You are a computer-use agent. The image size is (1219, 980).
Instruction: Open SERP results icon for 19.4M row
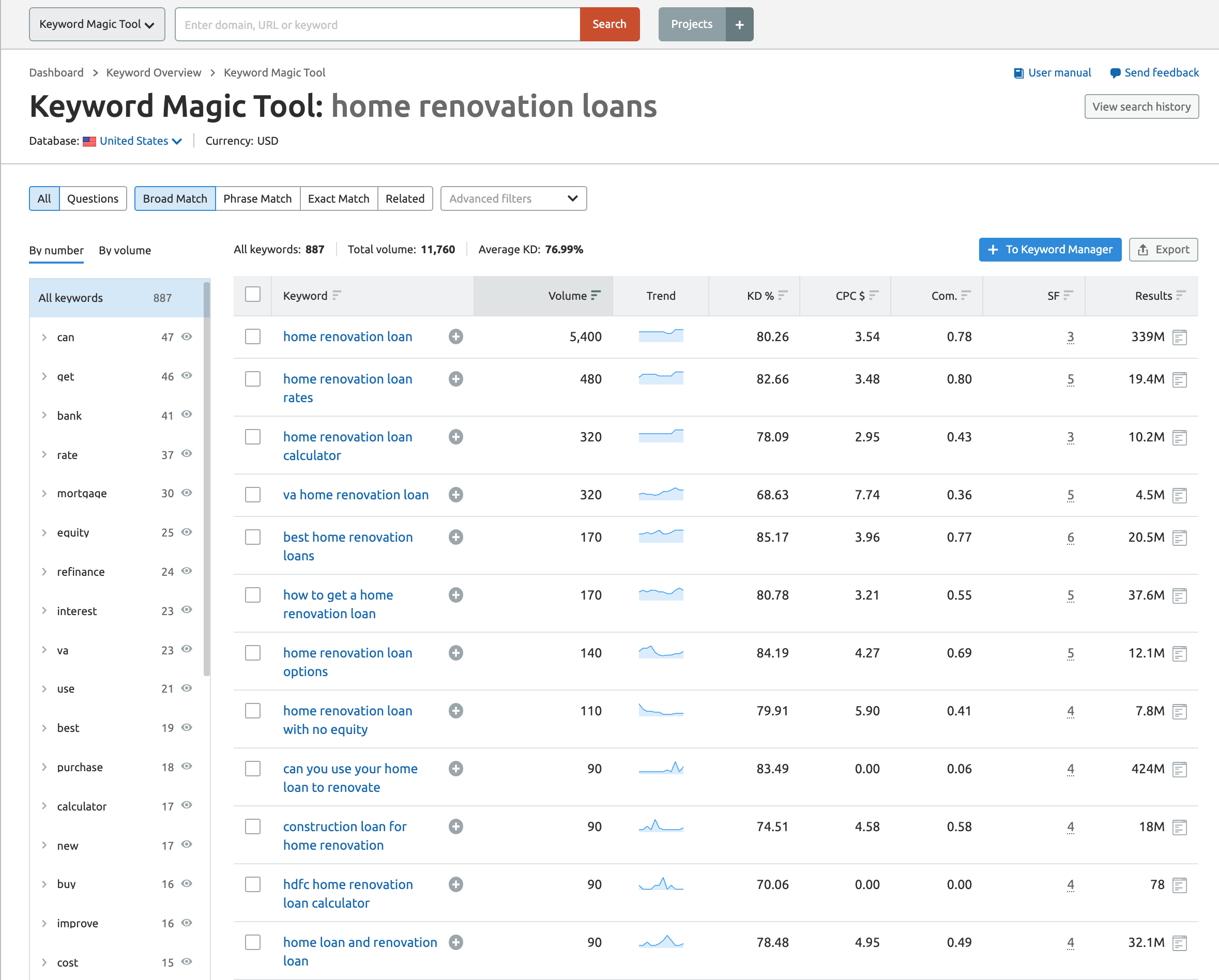tap(1179, 380)
